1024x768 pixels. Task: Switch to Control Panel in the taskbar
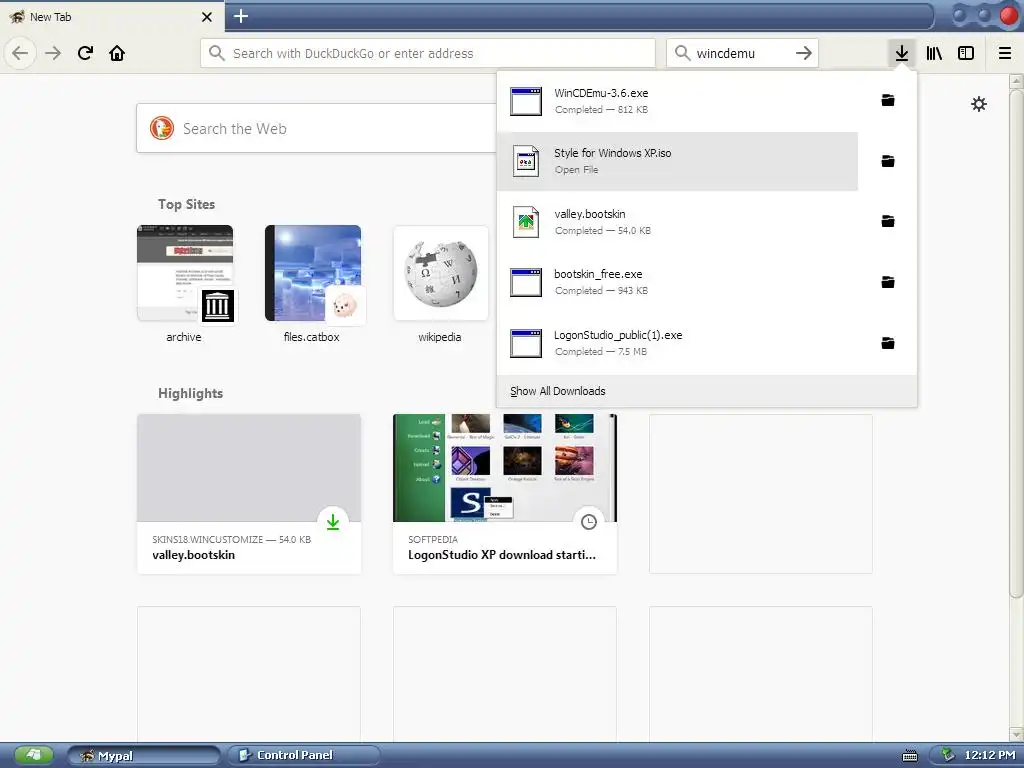point(303,756)
